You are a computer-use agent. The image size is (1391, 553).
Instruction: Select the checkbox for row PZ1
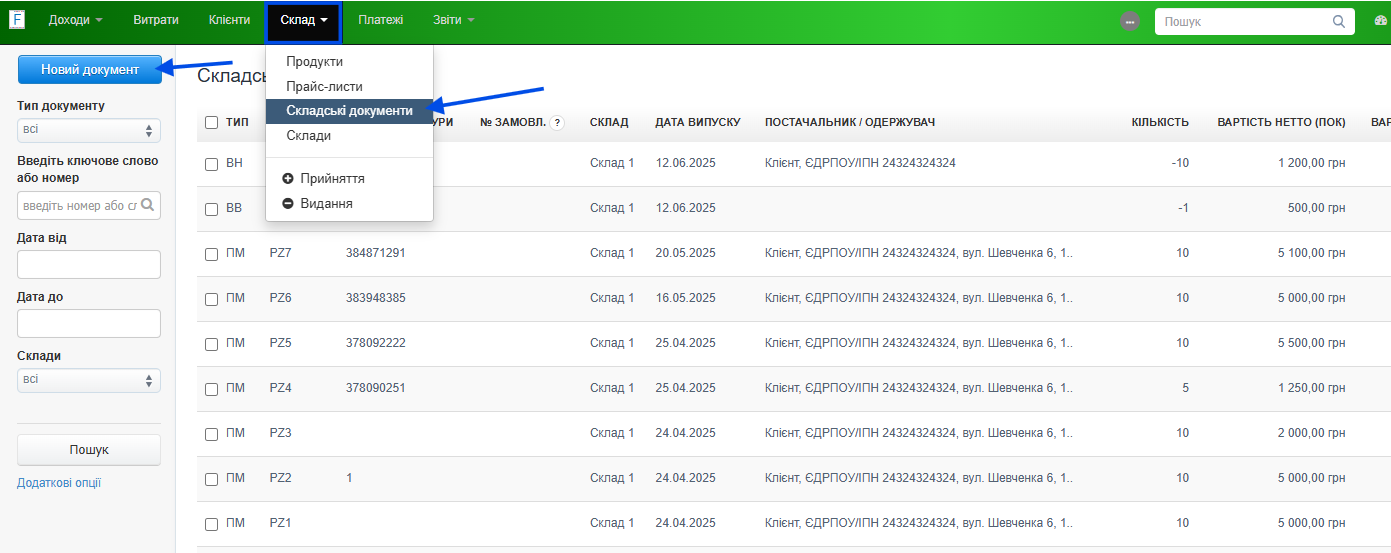[x=211, y=524]
